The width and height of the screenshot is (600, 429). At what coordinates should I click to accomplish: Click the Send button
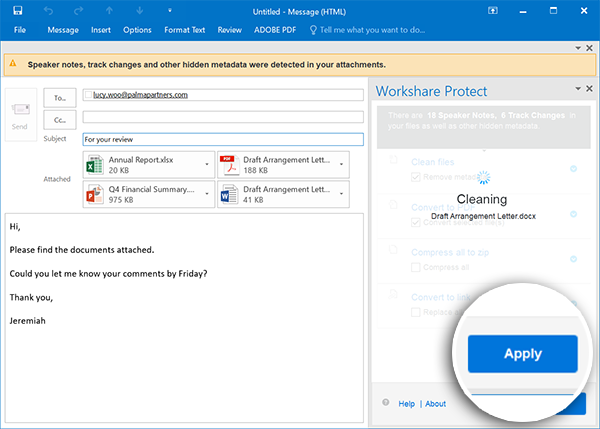pos(21,114)
